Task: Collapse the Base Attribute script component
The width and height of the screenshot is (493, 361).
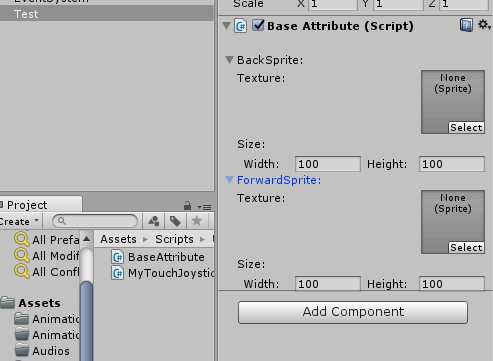Action: point(226,26)
